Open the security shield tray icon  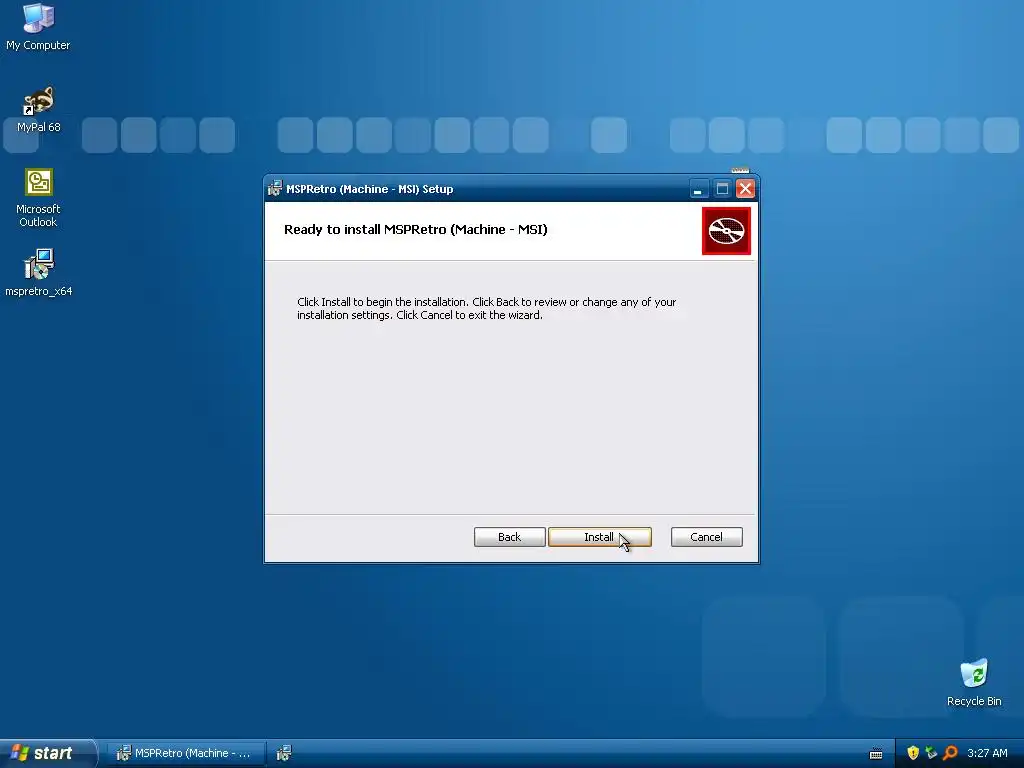coord(913,753)
